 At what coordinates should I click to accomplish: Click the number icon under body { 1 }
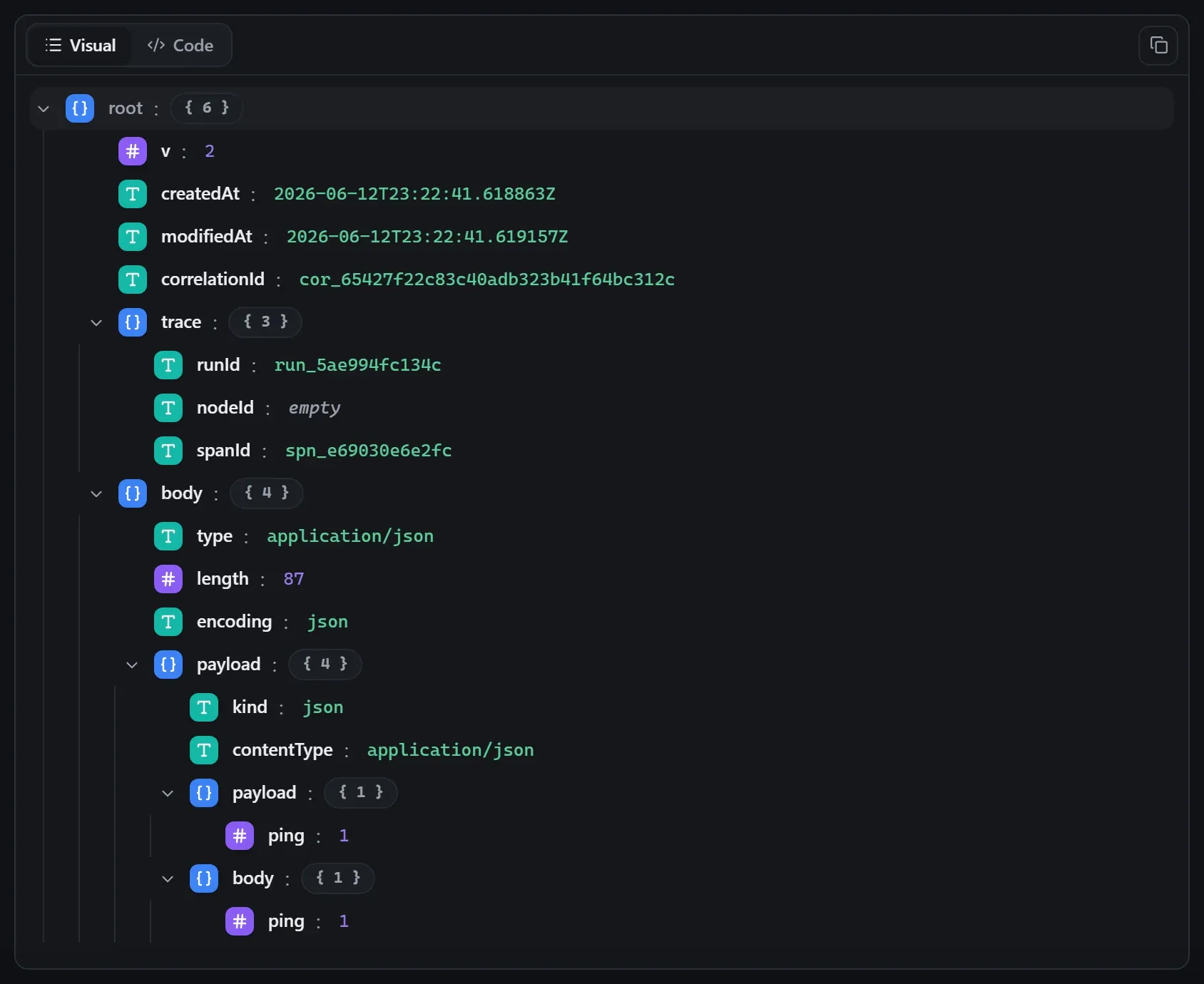(x=240, y=921)
